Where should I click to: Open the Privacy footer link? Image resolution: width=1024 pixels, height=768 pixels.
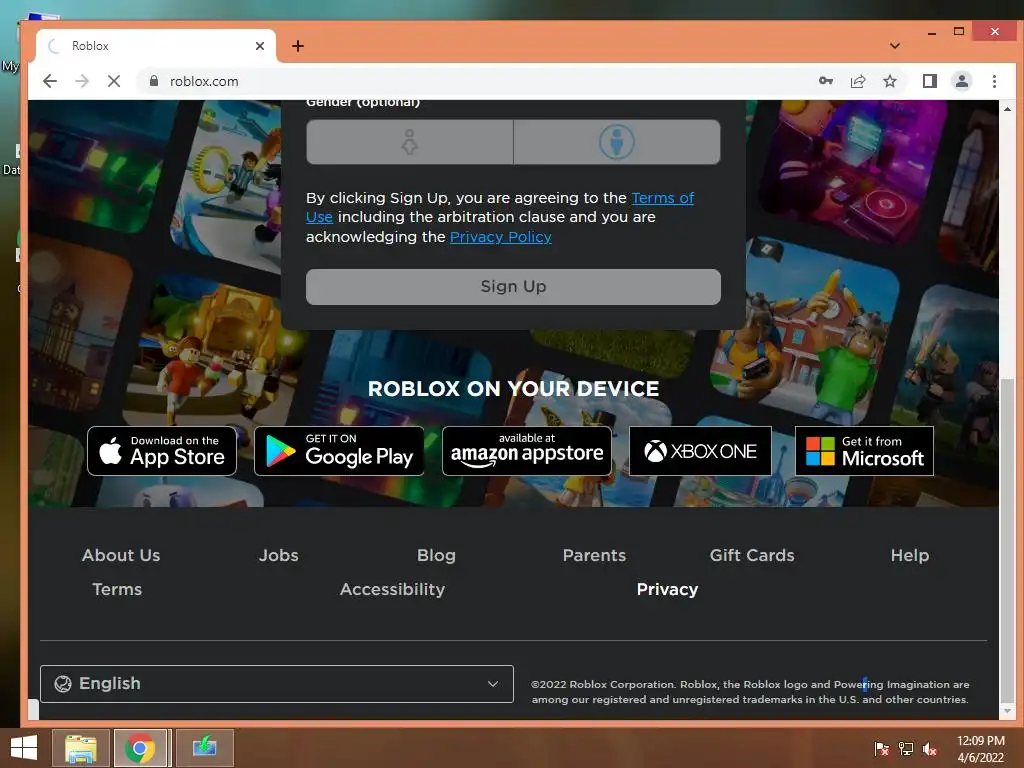coord(667,589)
